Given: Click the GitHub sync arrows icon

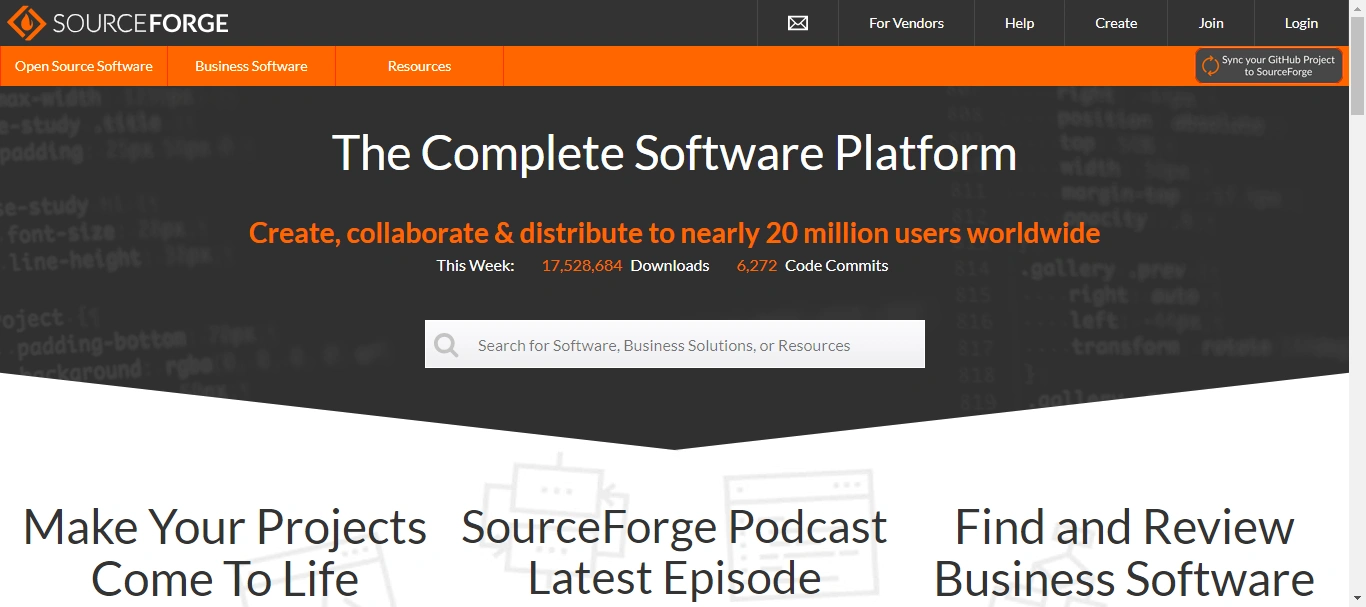Looking at the screenshot, I should pos(1210,66).
